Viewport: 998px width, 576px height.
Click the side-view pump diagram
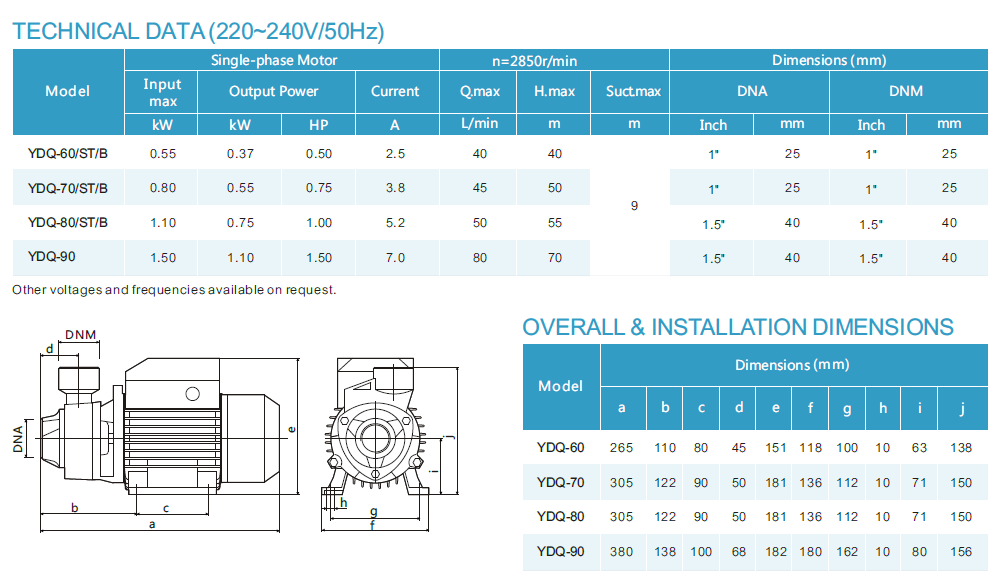click(x=160, y=430)
